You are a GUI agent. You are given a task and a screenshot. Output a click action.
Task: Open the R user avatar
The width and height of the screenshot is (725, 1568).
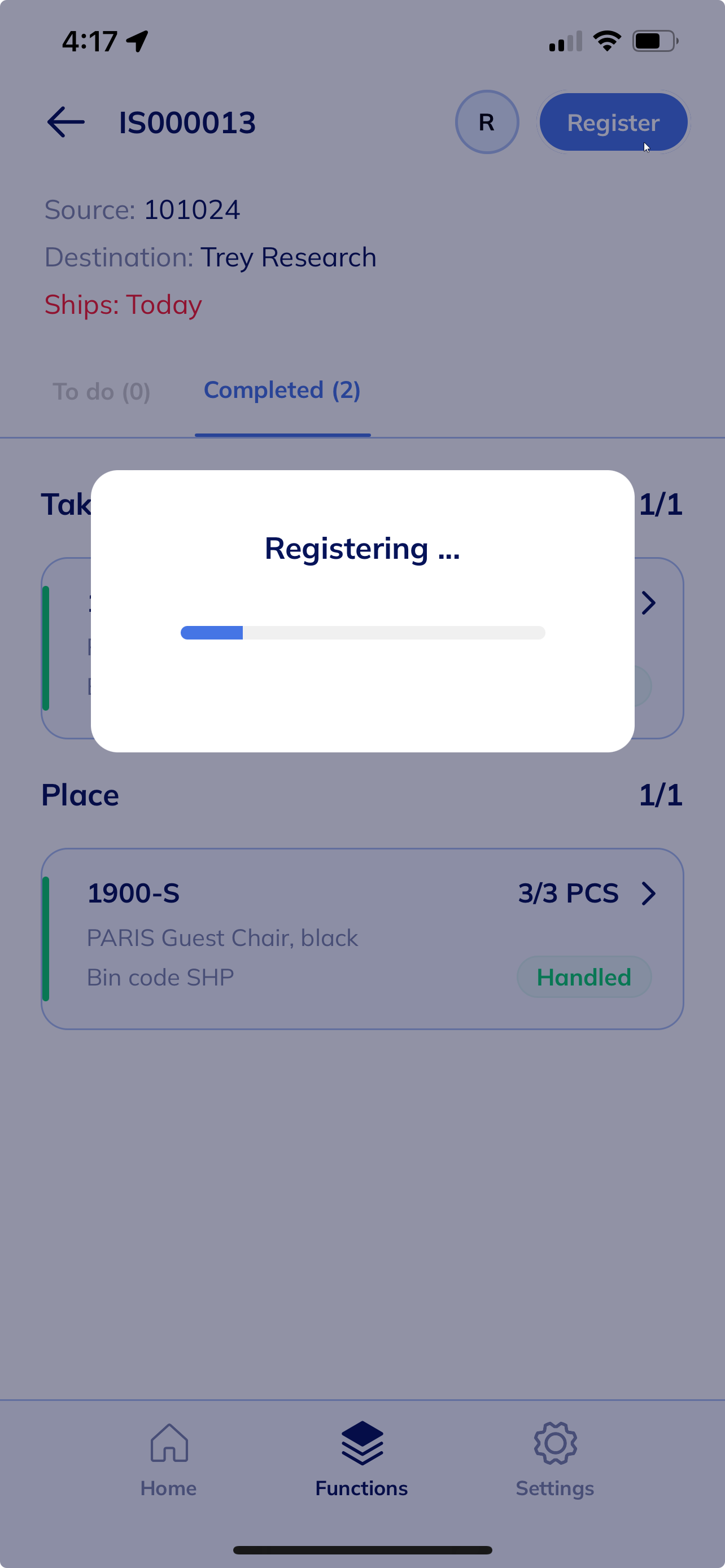pyautogui.click(x=487, y=122)
